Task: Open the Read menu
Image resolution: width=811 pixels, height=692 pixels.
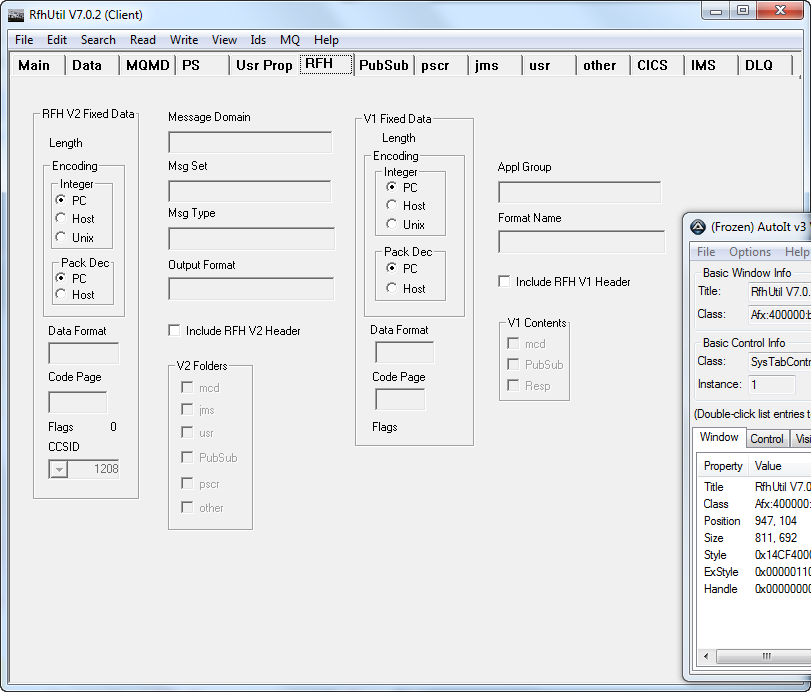Action: coord(143,40)
